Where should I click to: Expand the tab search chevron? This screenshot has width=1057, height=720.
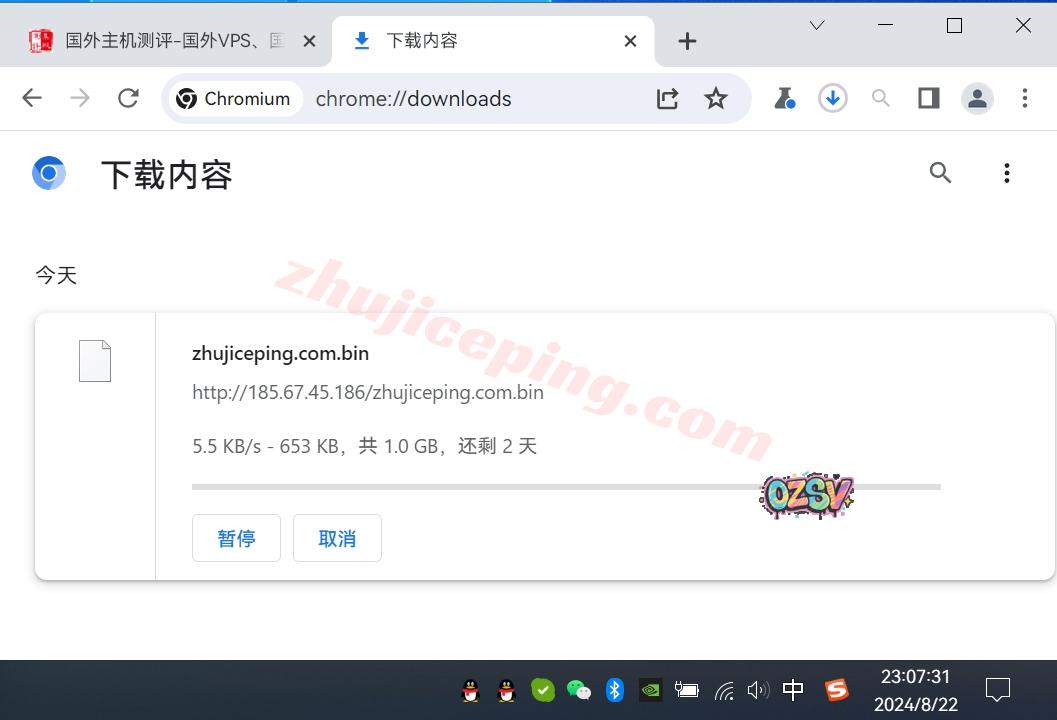click(817, 26)
